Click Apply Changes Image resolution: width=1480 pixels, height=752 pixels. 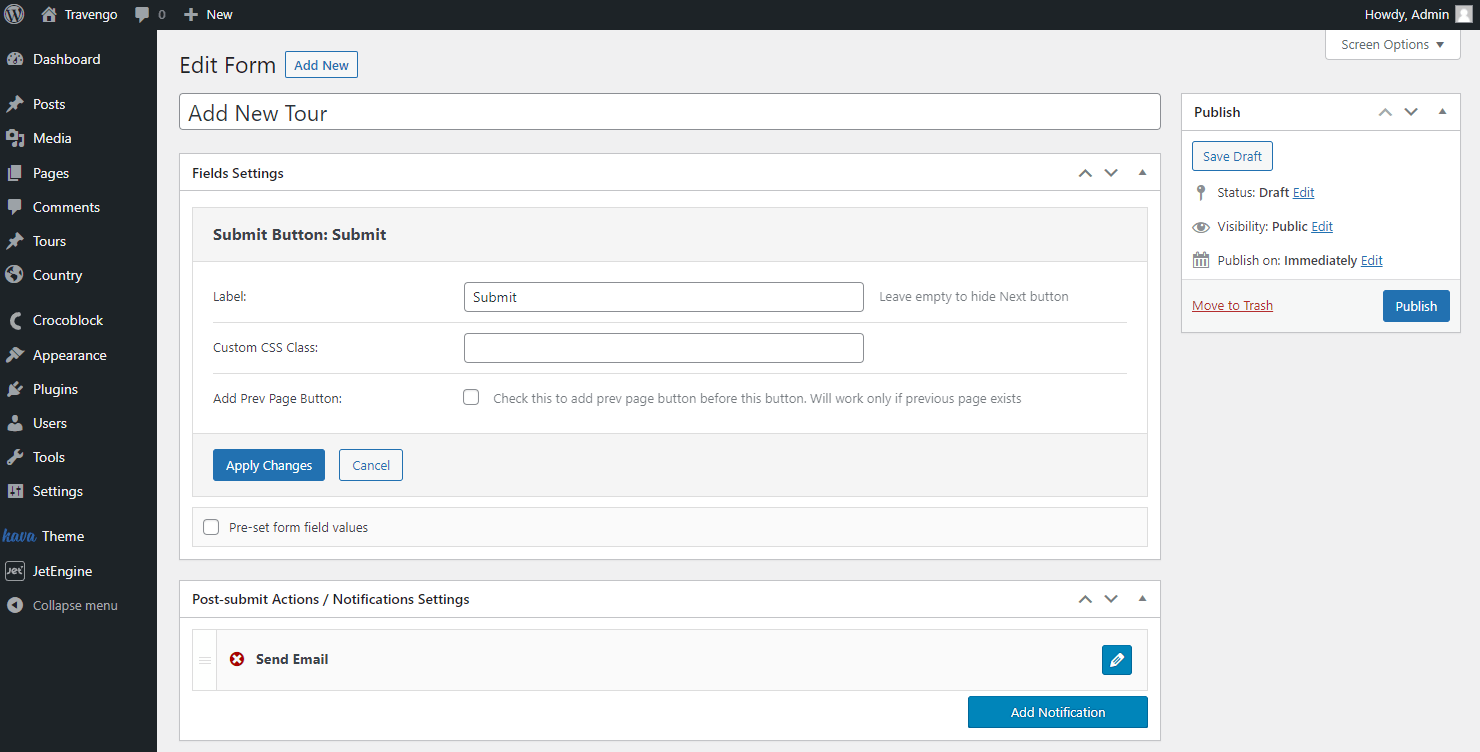tap(269, 465)
